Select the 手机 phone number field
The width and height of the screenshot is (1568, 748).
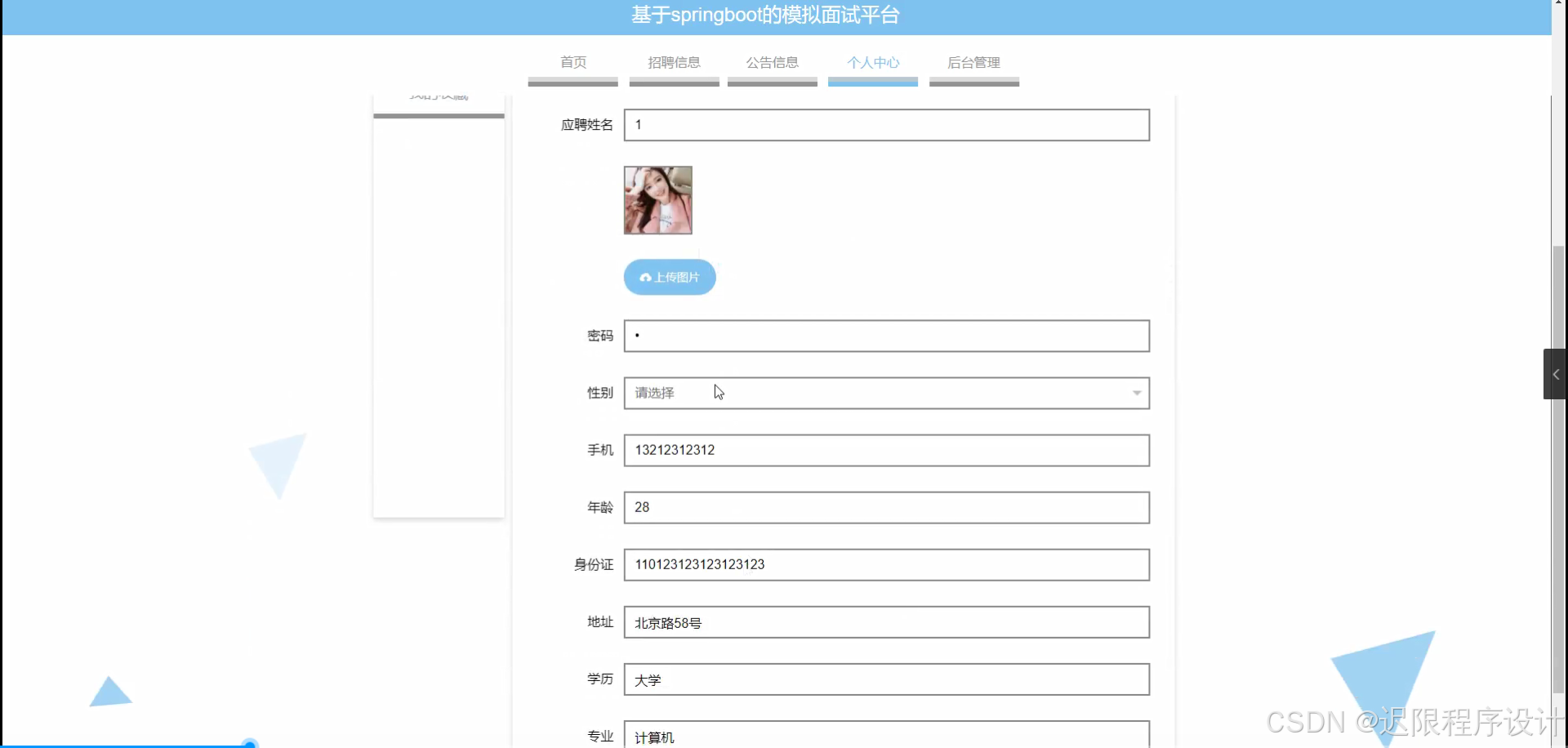(x=886, y=450)
